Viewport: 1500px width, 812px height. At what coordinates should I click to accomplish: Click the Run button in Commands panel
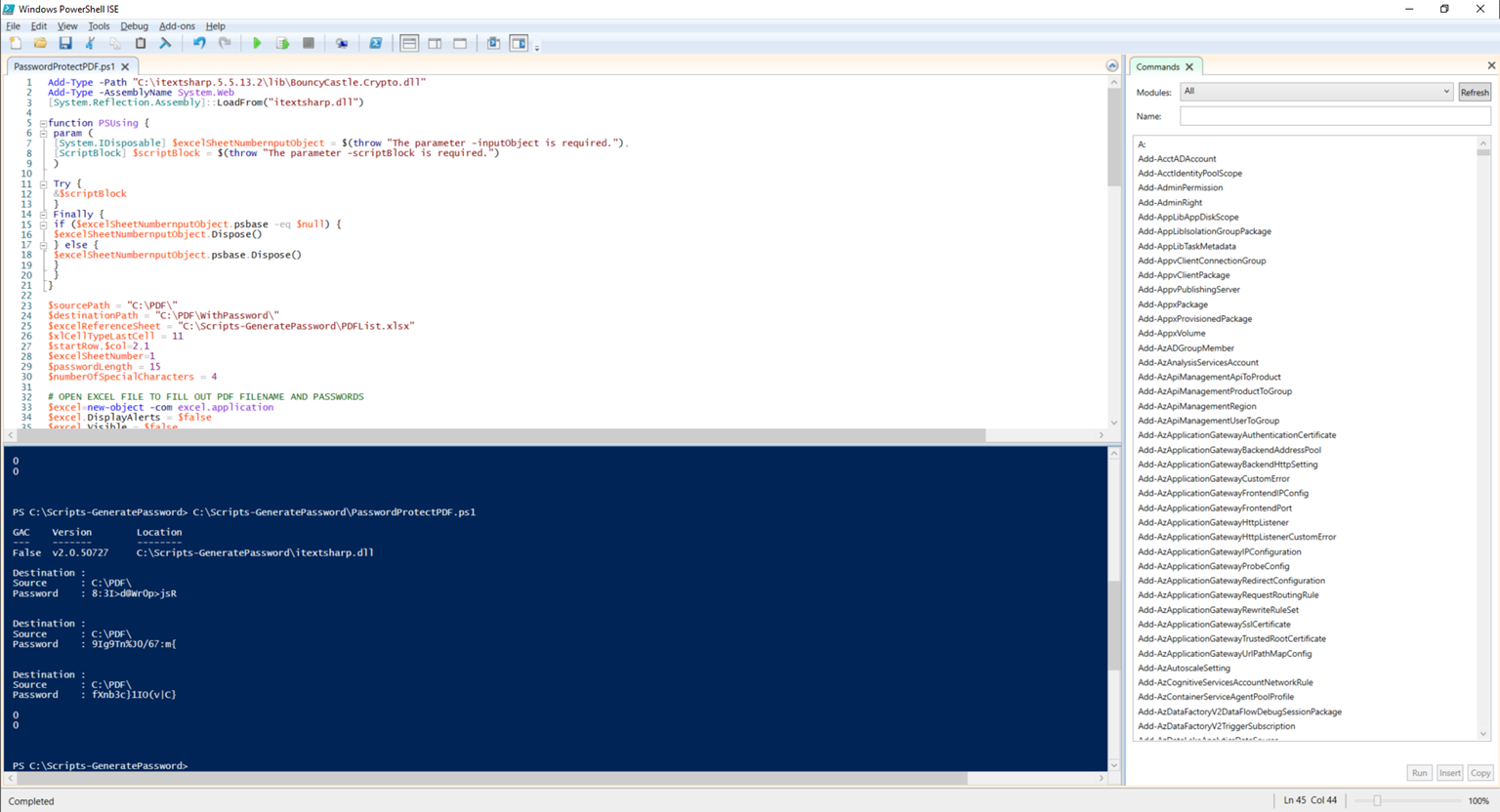[x=1419, y=773]
